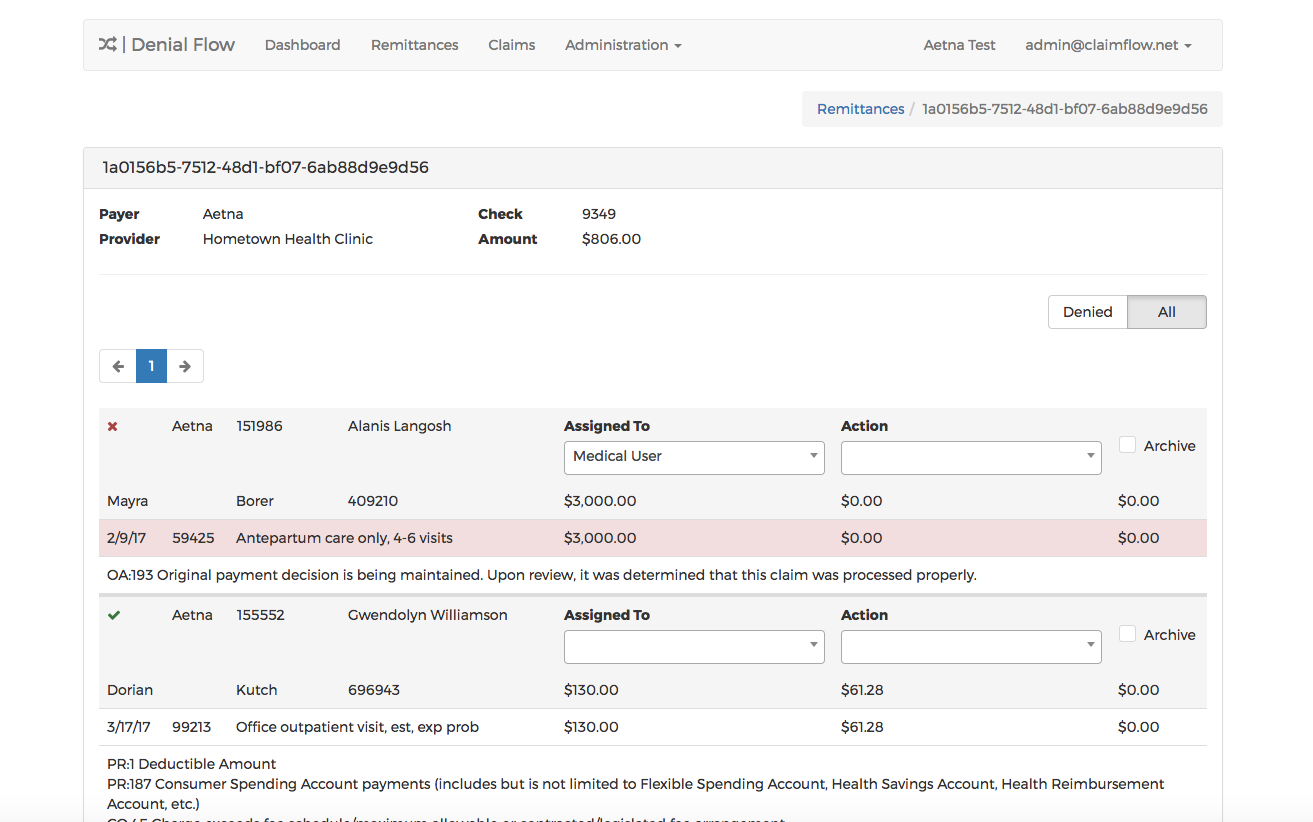The height and width of the screenshot is (822, 1313).
Task: Click $3,000.00 in Mayra Borer row
Action: point(600,501)
